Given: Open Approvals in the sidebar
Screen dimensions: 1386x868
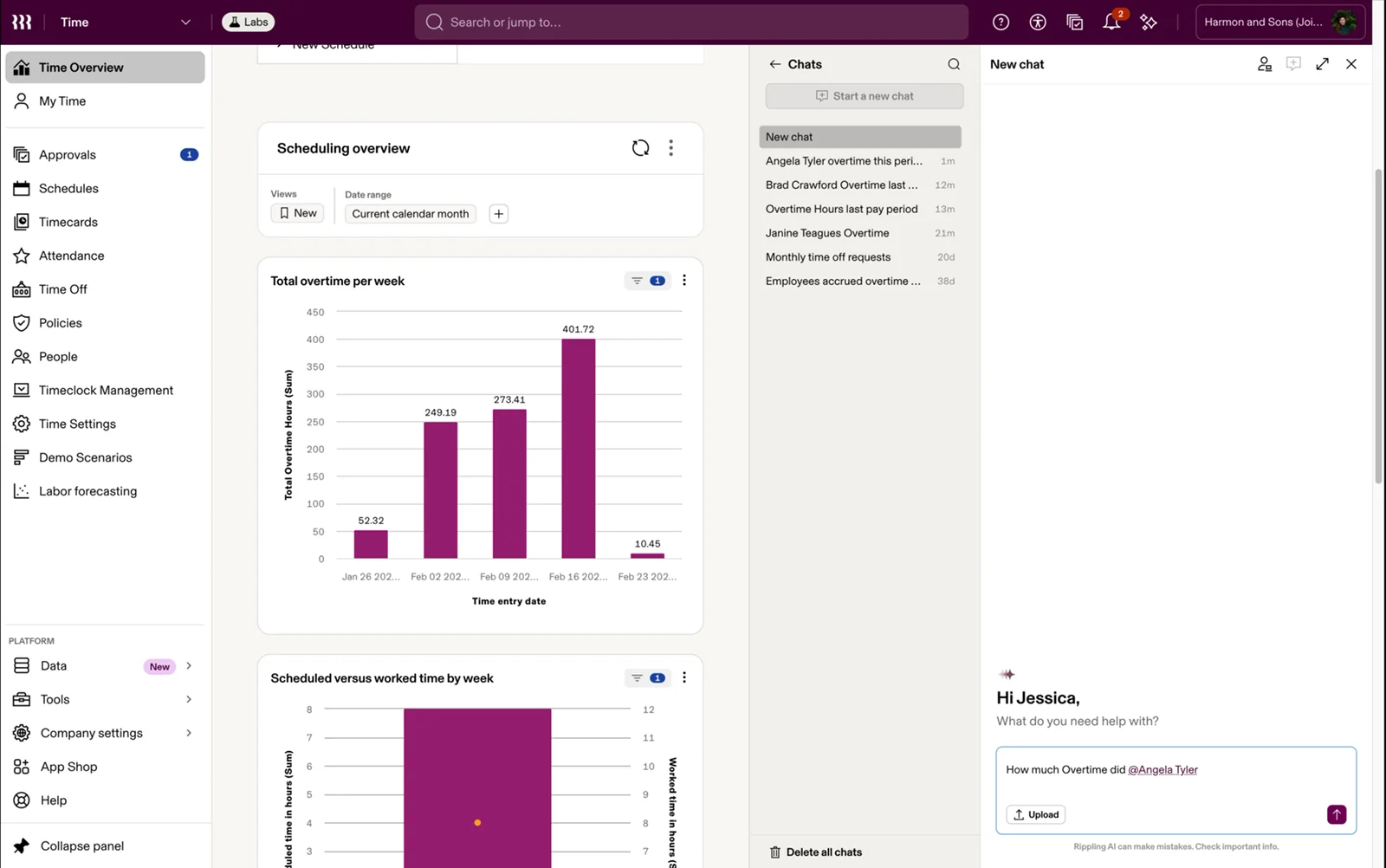Looking at the screenshot, I should 106,155.
